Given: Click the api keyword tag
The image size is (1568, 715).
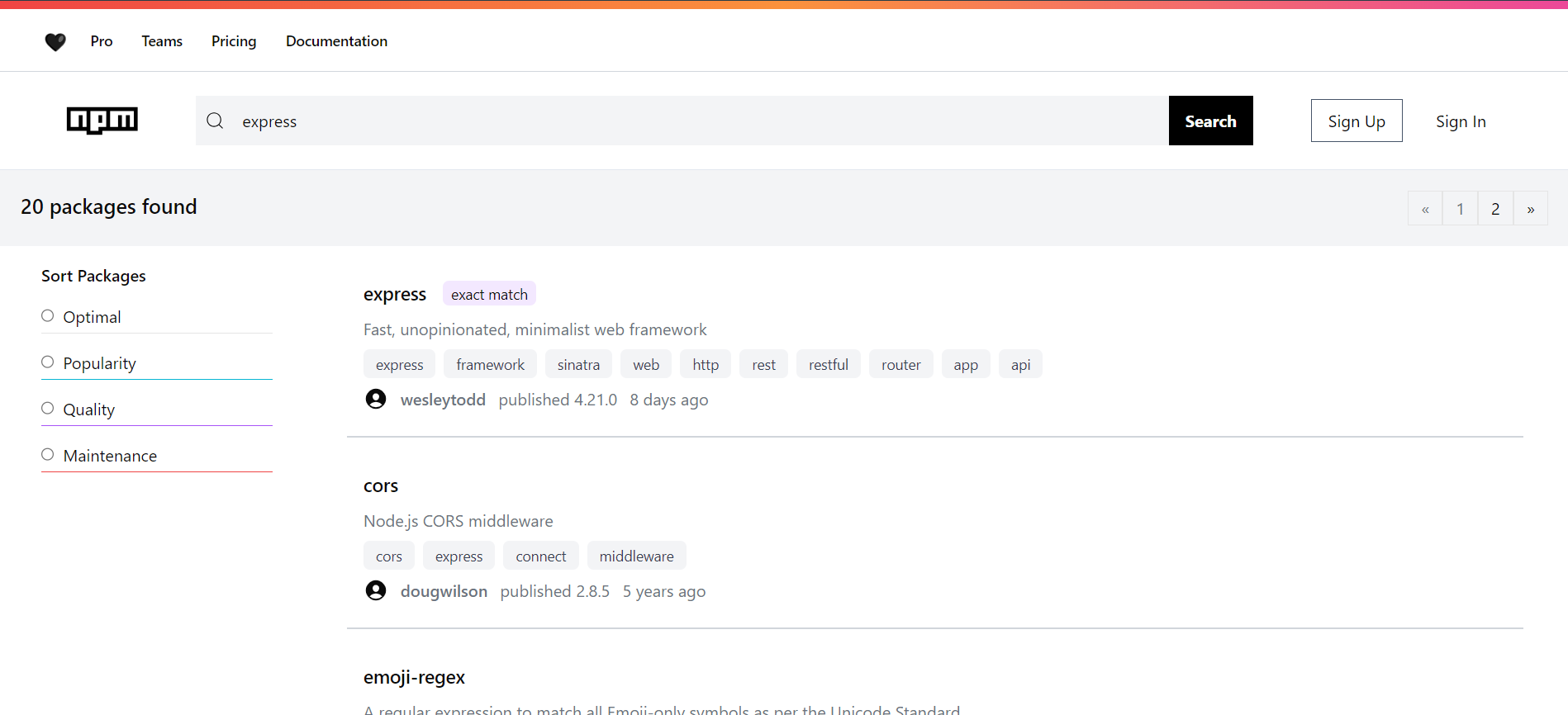Looking at the screenshot, I should tap(1021, 364).
